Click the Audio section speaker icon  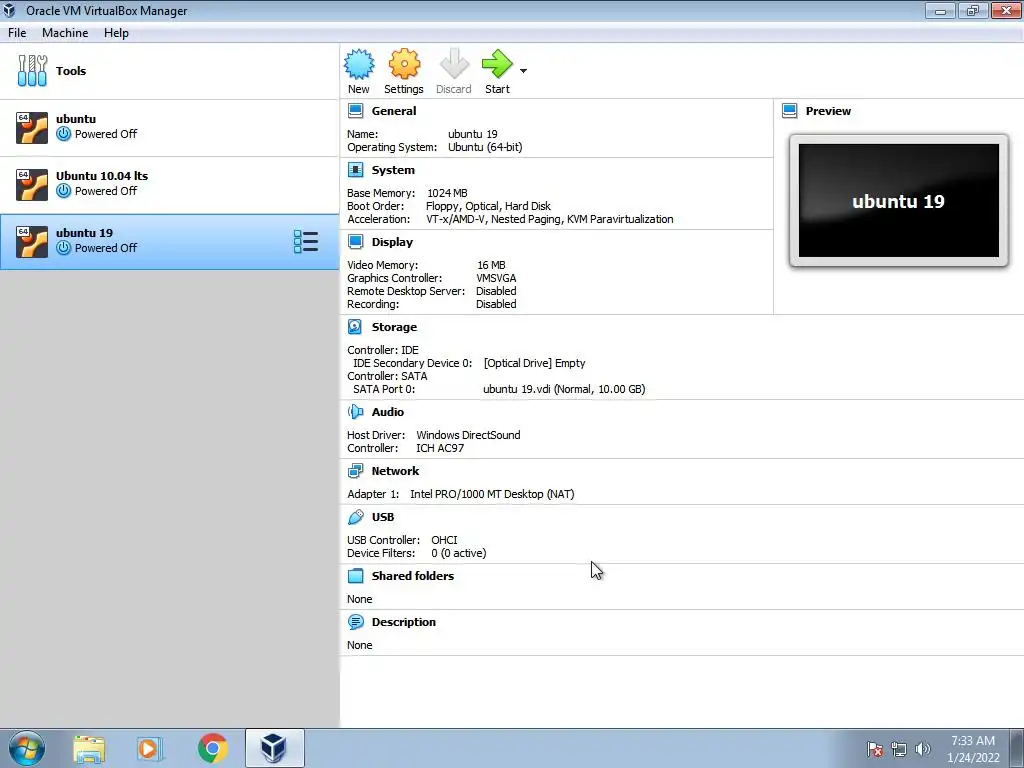click(355, 411)
